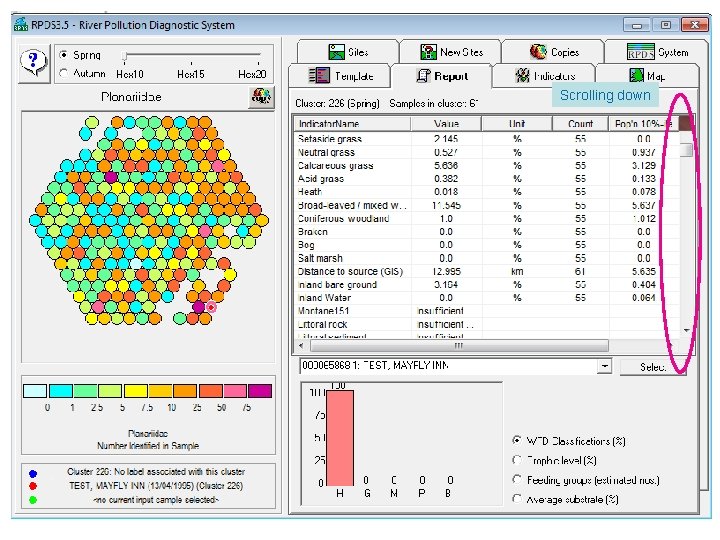Click value 12.995 for Distance to source
The height and width of the screenshot is (540, 720).
(446, 271)
